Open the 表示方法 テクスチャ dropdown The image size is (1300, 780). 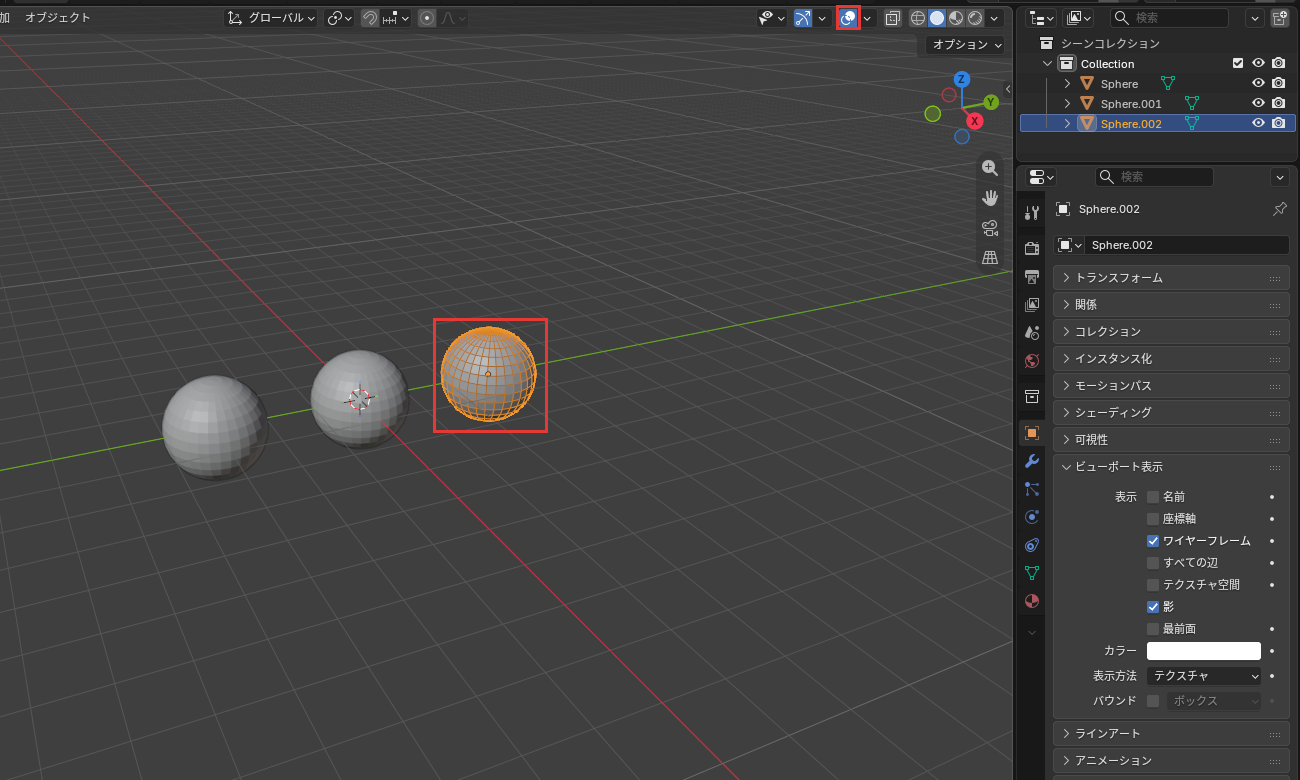coord(1204,676)
